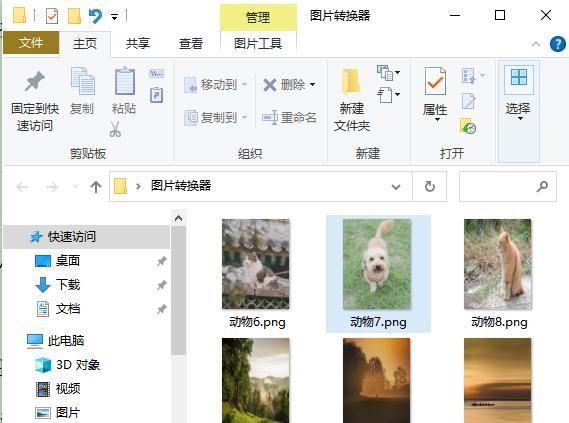
Task: Click the 删除 button
Action: [284, 85]
